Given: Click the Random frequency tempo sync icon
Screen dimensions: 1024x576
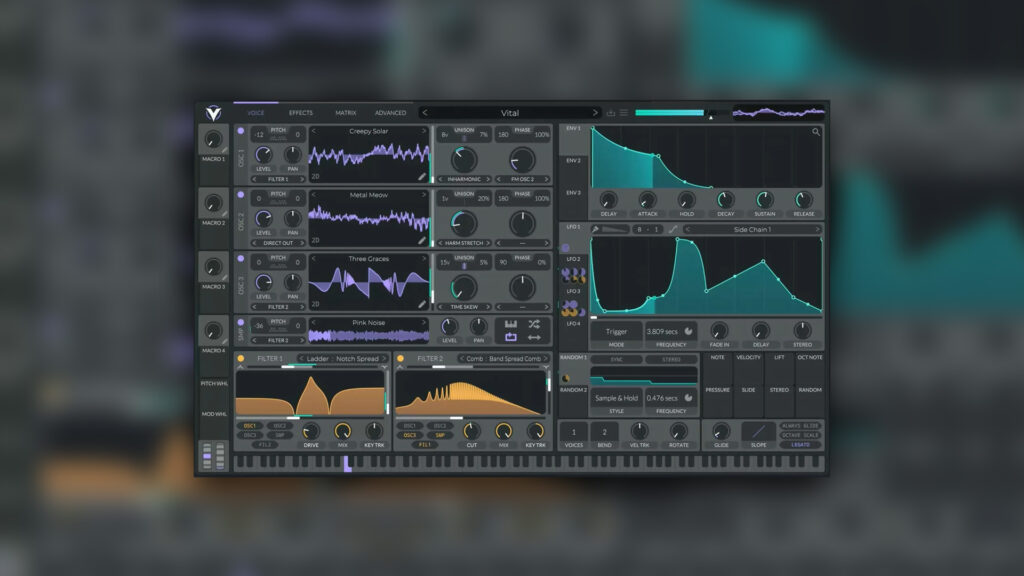Looking at the screenshot, I should click(688, 398).
